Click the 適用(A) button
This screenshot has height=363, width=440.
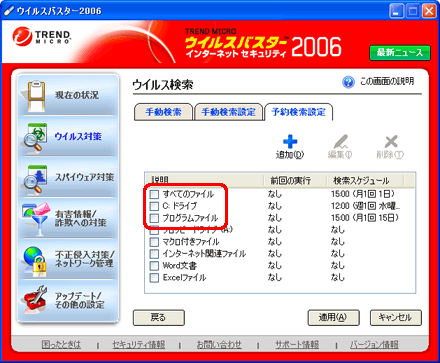(333, 317)
